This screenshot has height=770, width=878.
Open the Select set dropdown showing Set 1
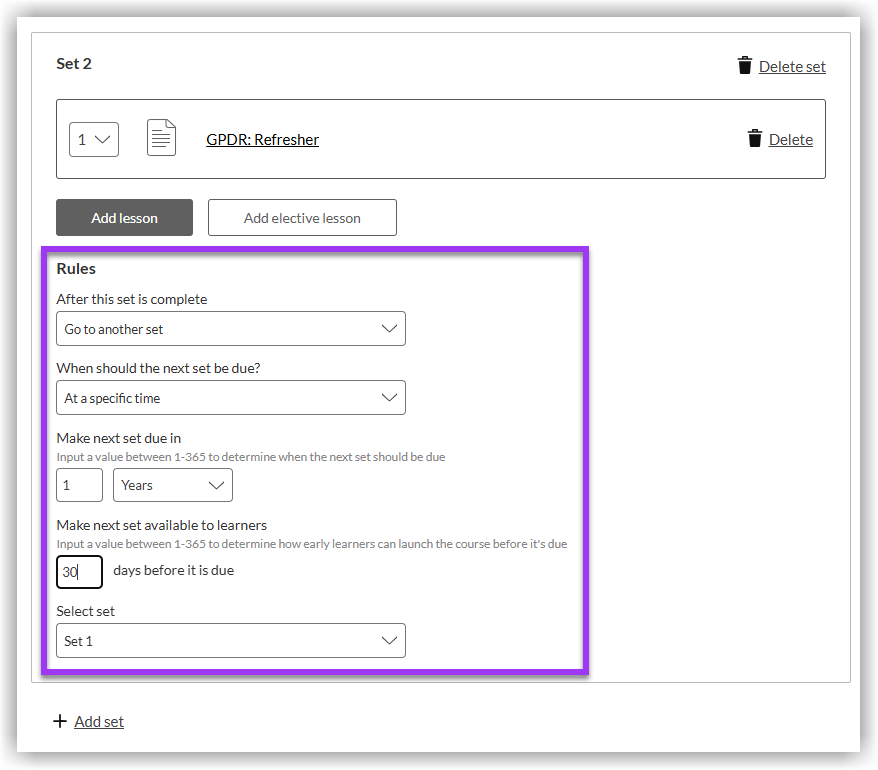click(x=230, y=640)
